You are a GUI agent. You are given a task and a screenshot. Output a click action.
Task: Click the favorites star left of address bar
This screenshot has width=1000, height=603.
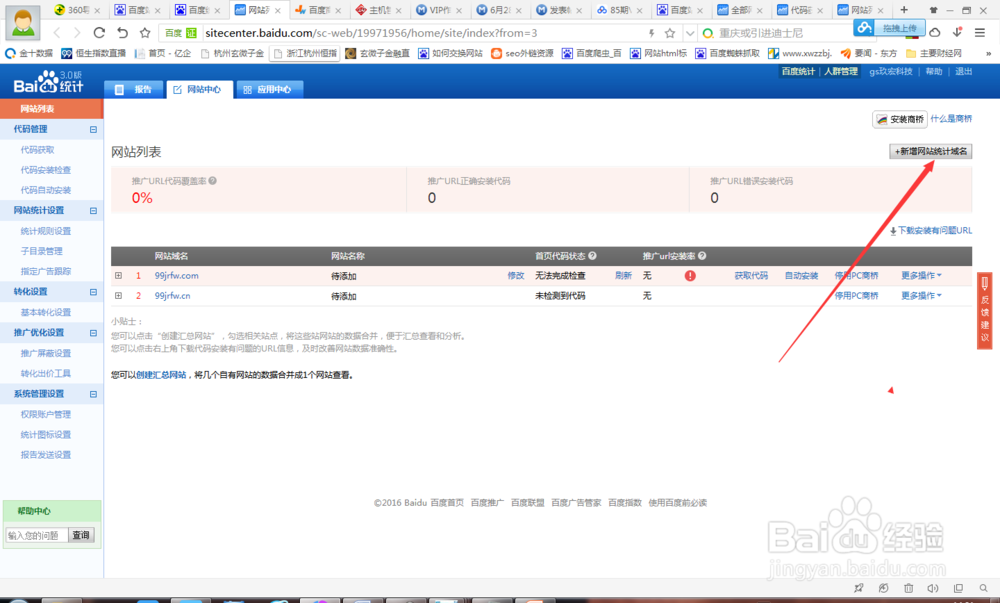tap(145, 33)
